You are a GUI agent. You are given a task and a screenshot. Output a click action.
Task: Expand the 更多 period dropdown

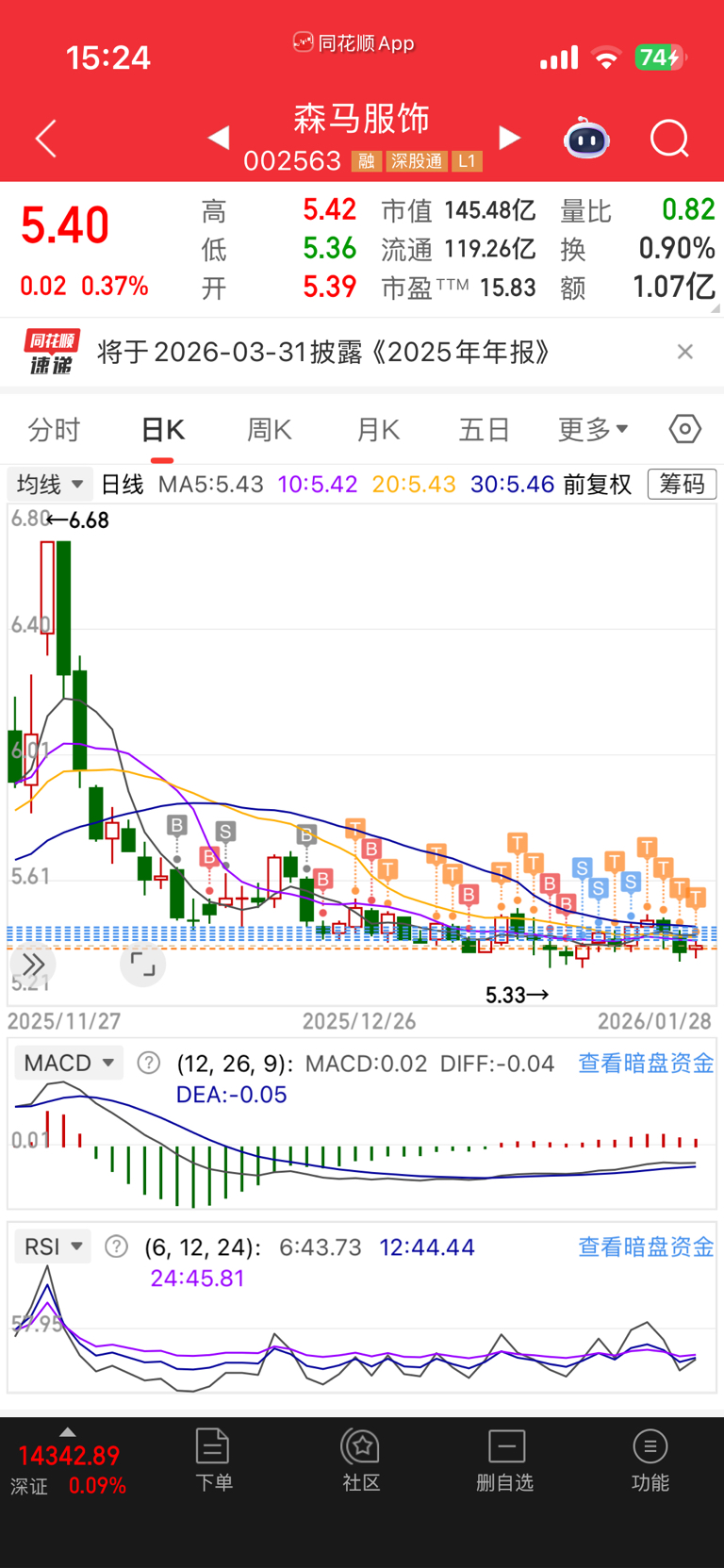coord(593,430)
